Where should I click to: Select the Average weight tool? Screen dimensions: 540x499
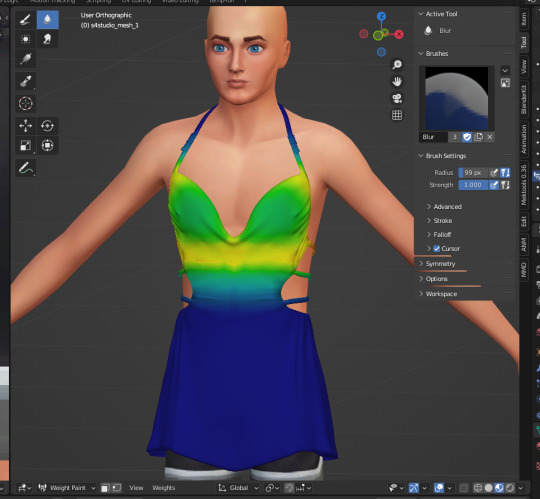(x=26, y=39)
